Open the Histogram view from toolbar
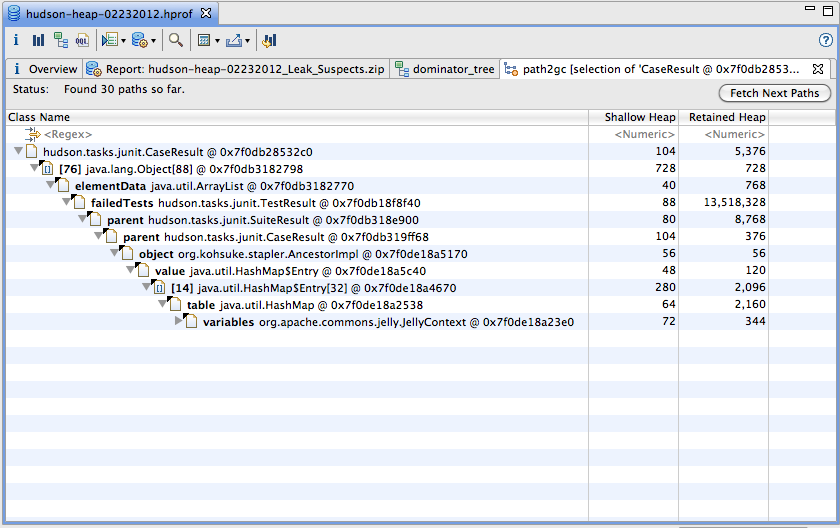Screen dimensions: 840x528 click(x=38, y=41)
